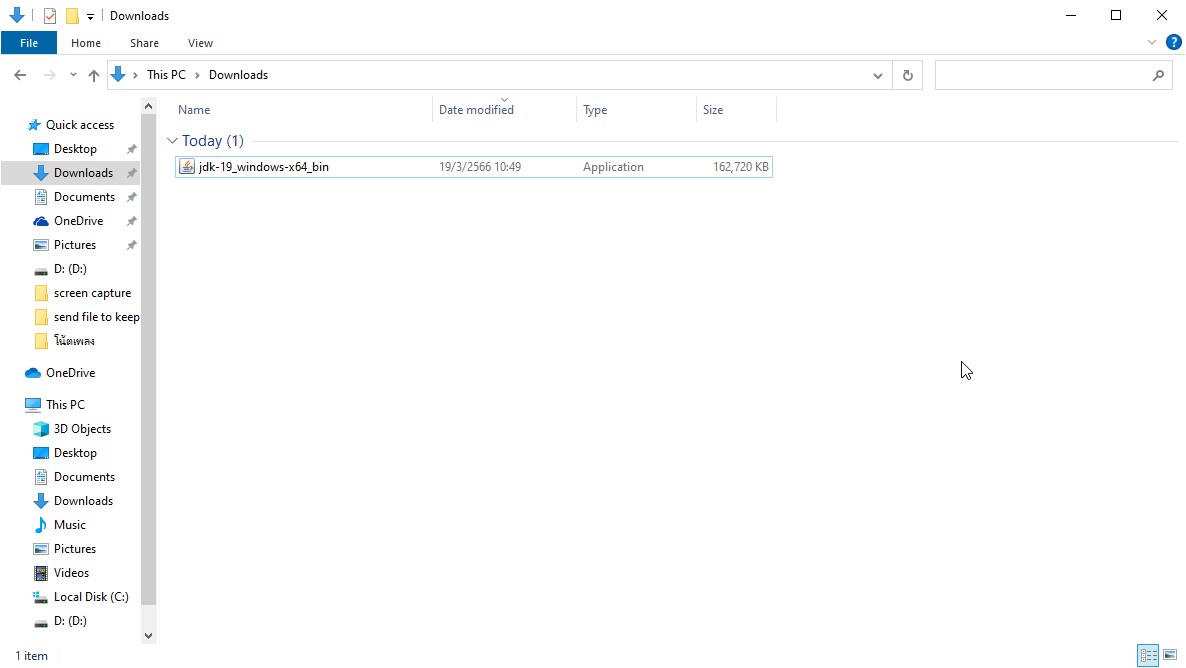This screenshot has width=1186, height=668.
Task: Click the 19/3/2566 10:49 date cell
Action: [x=480, y=166]
